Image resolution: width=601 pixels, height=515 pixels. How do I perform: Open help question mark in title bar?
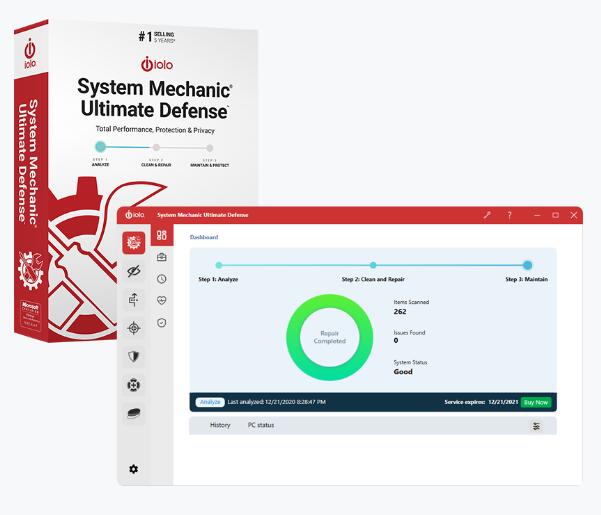coord(509,215)
